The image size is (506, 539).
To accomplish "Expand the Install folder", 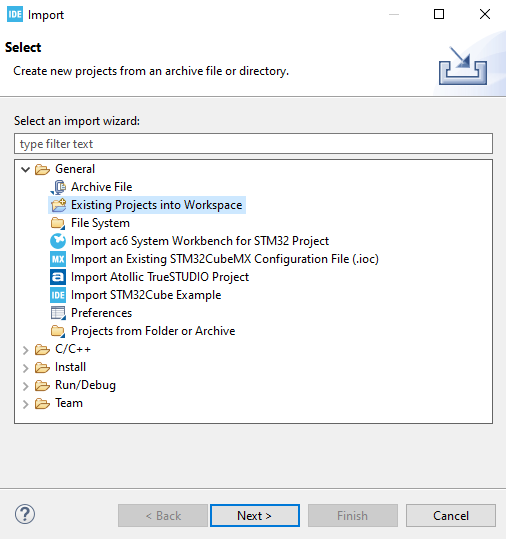I will coord(25,368).
